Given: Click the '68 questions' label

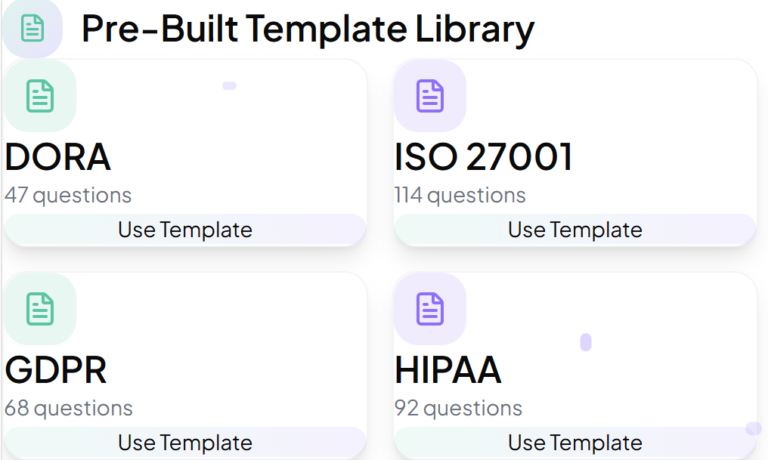Looking at the screenshot, I should click(x=69, y=408).
